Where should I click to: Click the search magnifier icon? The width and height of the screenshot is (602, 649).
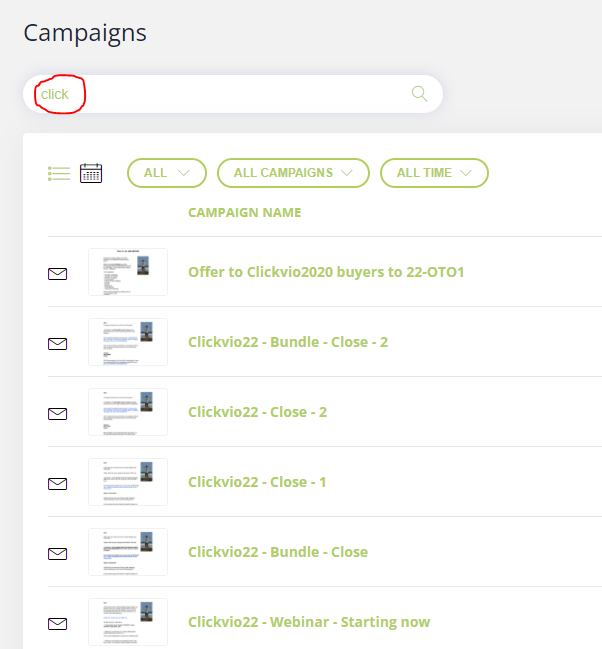pos(419,94)
